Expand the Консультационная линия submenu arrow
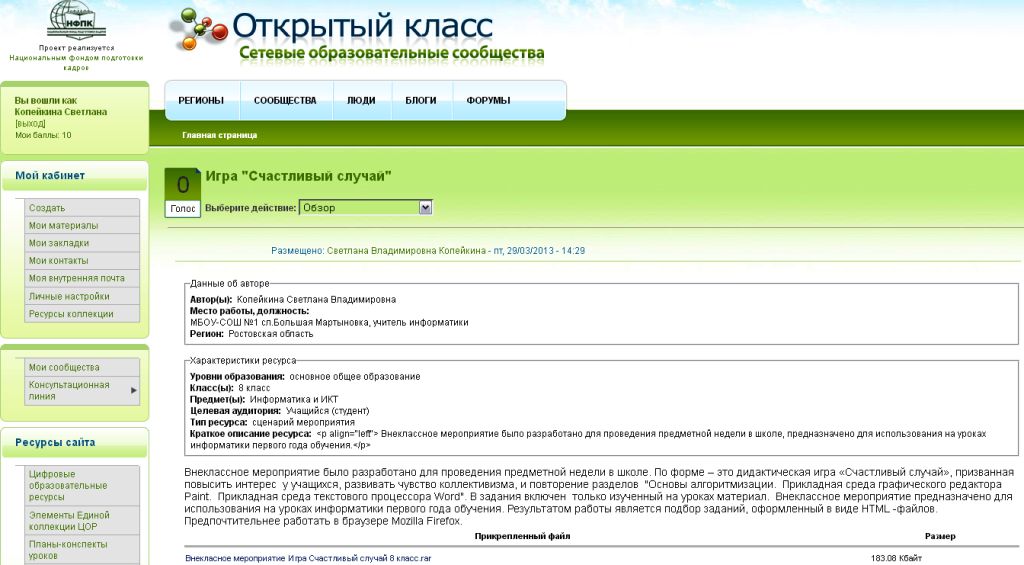The height and width of the screenshot is (565, 1024). point(134,390)
